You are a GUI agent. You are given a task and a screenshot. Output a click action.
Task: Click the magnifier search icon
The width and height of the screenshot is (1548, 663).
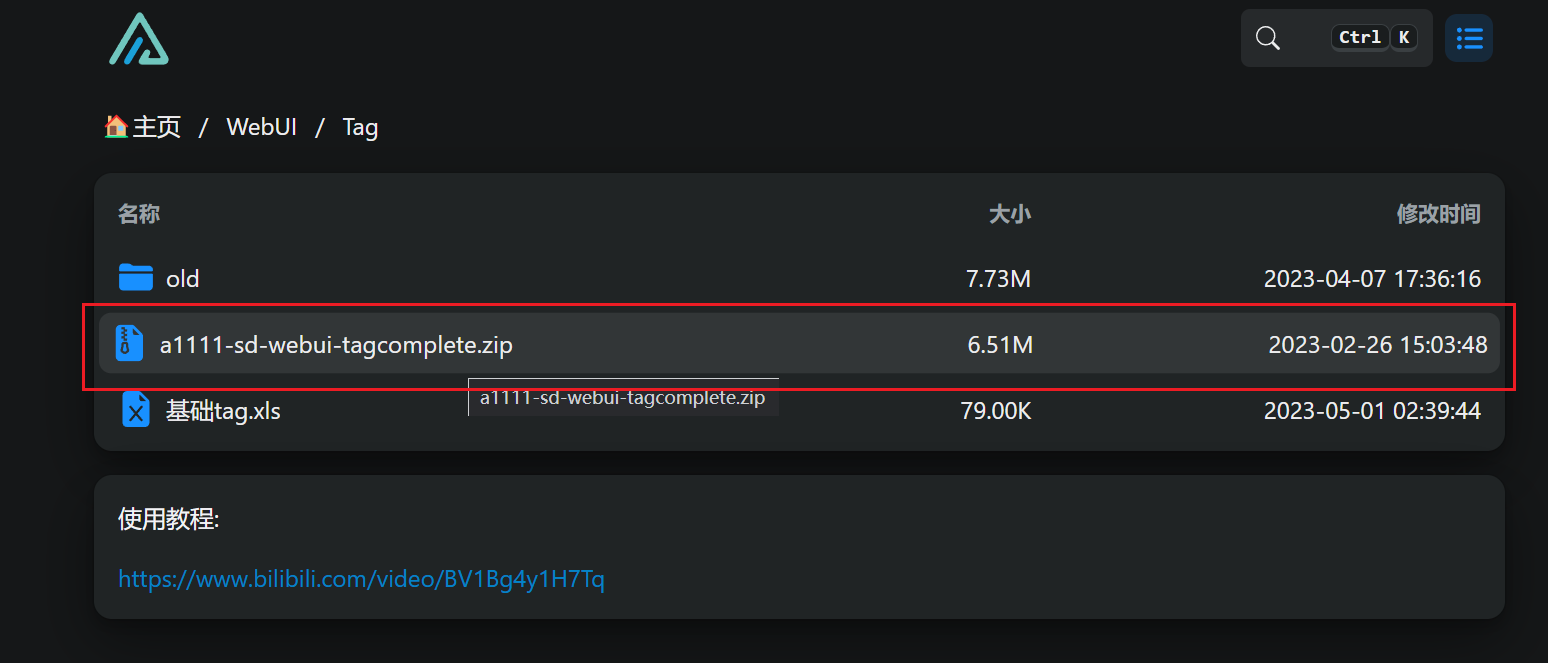1268,38
